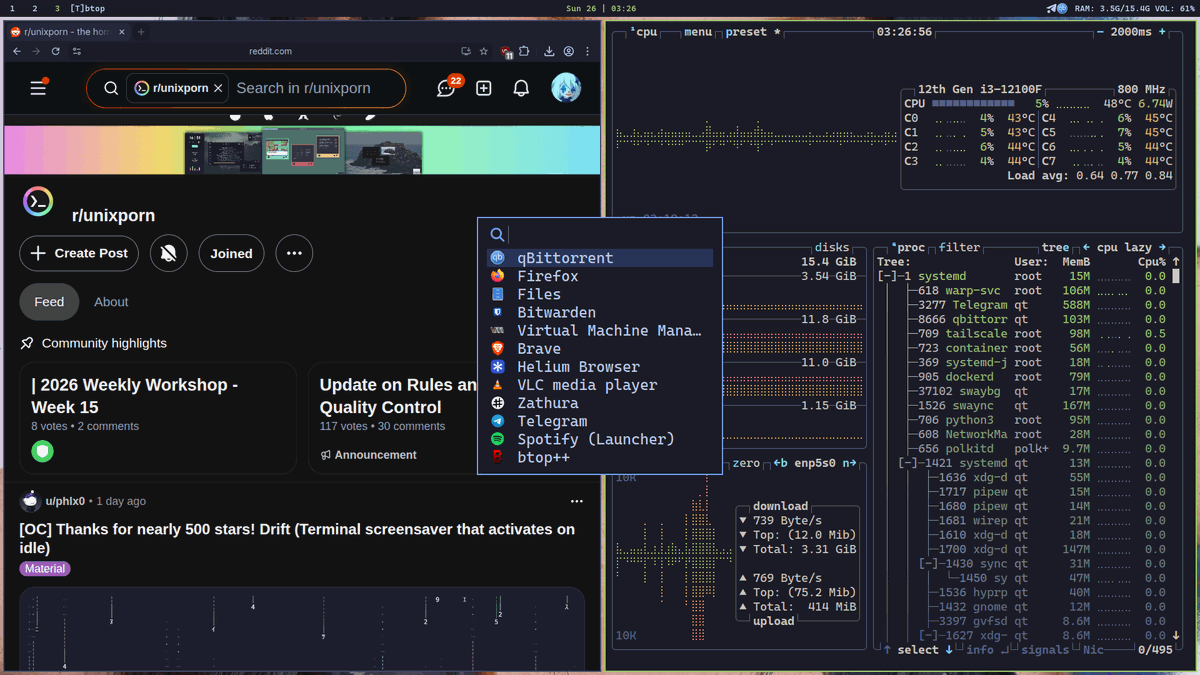Viewport: 1200px width, 675px height.
Task: Open Reddit notifications bell in header
Action: click(x=521, y=88)
